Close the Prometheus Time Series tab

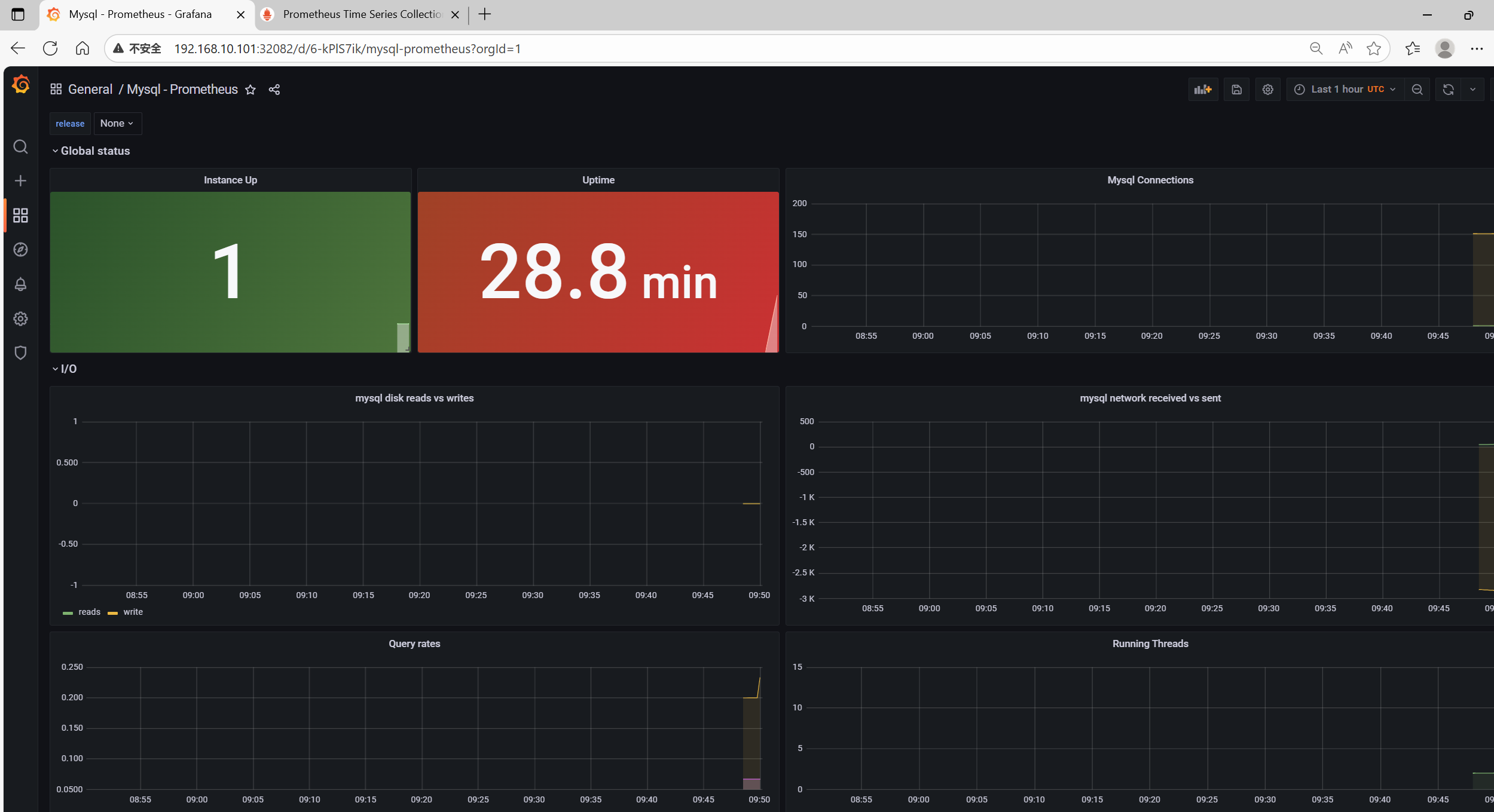click(455, 14)
